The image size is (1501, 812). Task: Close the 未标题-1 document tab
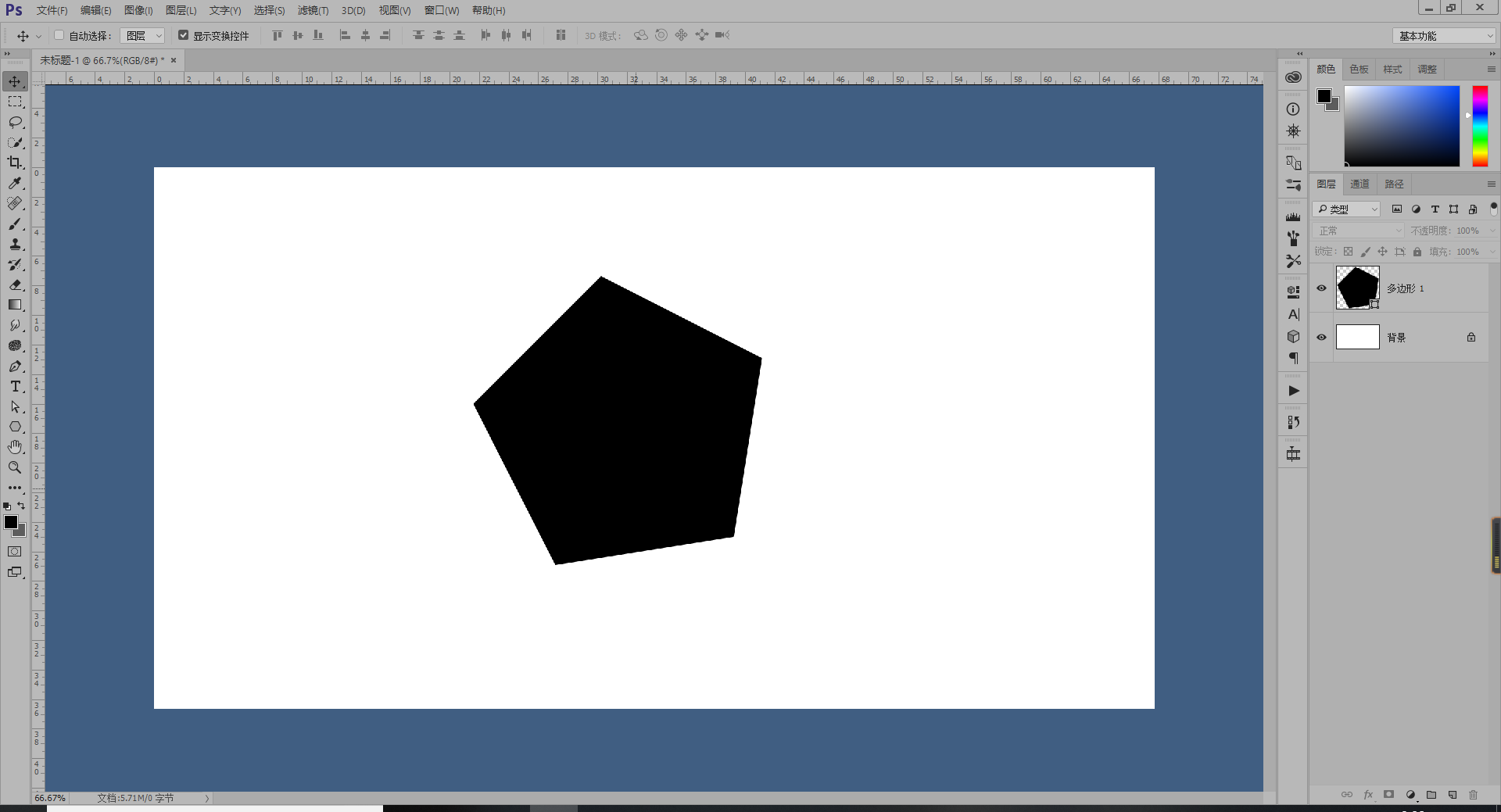[174, 60]
